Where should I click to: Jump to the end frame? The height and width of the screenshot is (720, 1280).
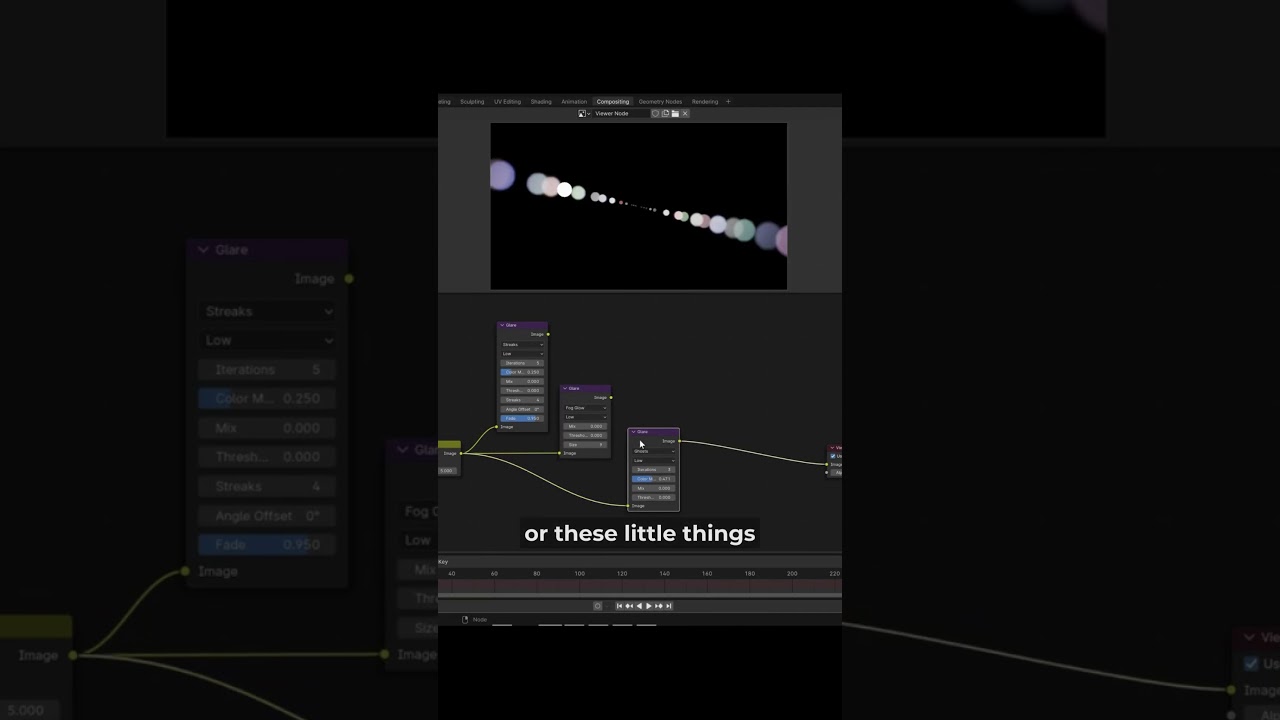point(669,606)
